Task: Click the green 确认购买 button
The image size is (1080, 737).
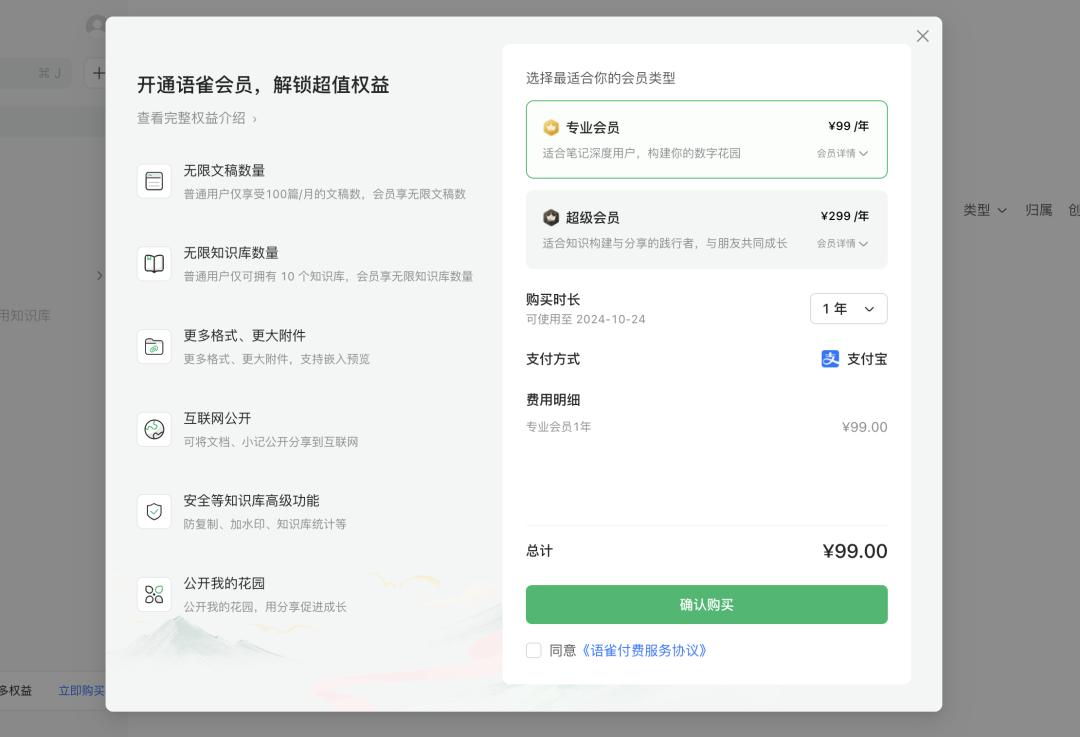Action: (707, 605)
